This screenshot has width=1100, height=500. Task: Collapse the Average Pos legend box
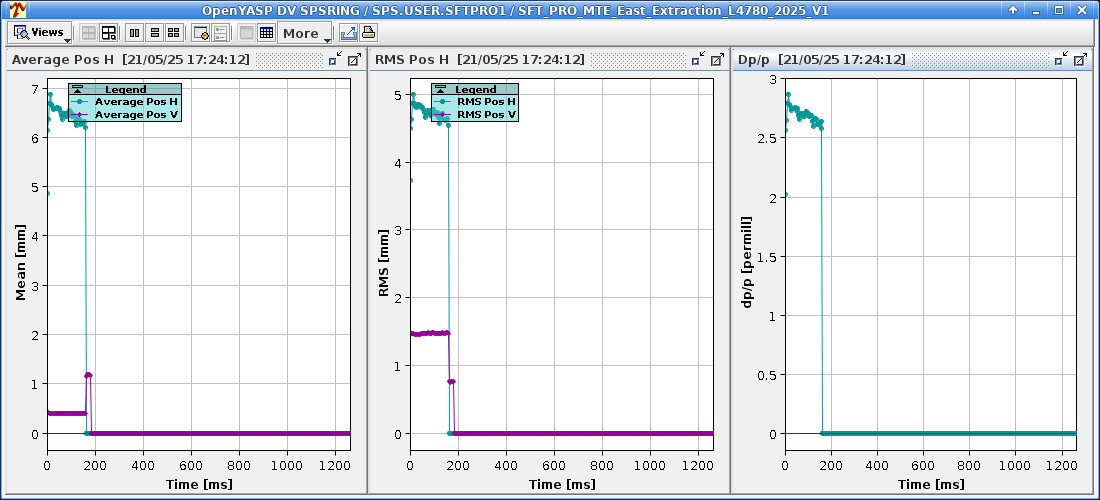[x=77, y=90]
